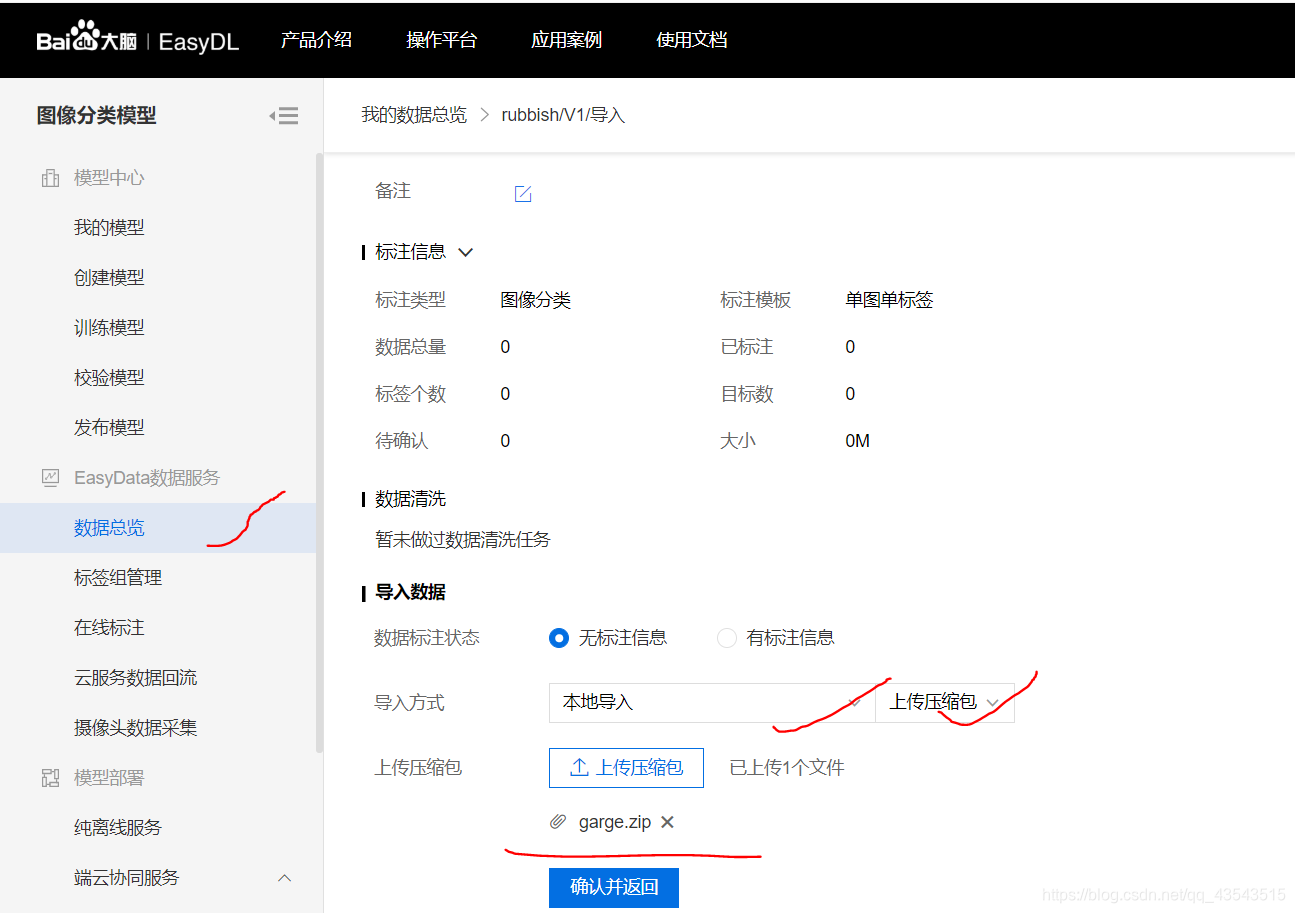
Task: Click the 图像分类模型 sidebar title
Action: coord(97,115)
